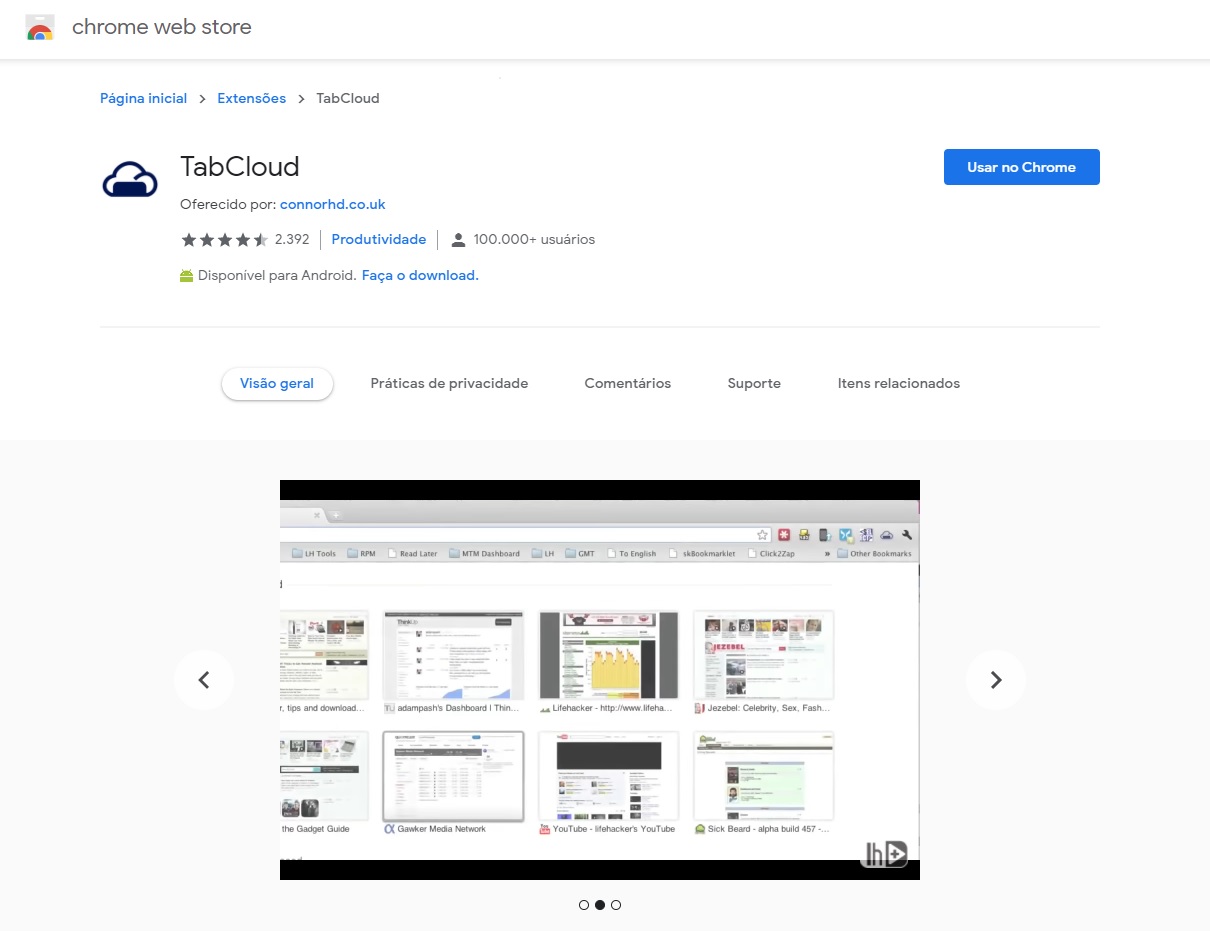Viewport: 1210px width, 931px height.
Task: Click Read Later bookmark in video
Action: coord(412,553)
